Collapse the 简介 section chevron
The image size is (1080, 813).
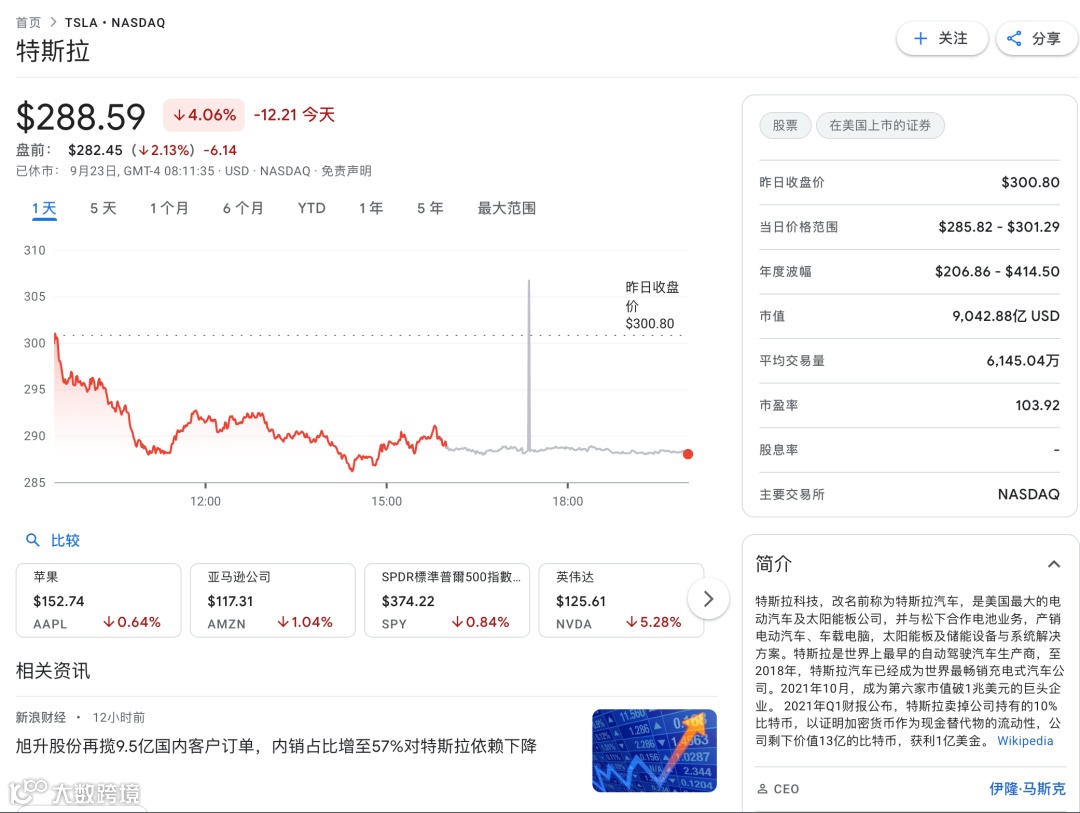[1053, 564]
